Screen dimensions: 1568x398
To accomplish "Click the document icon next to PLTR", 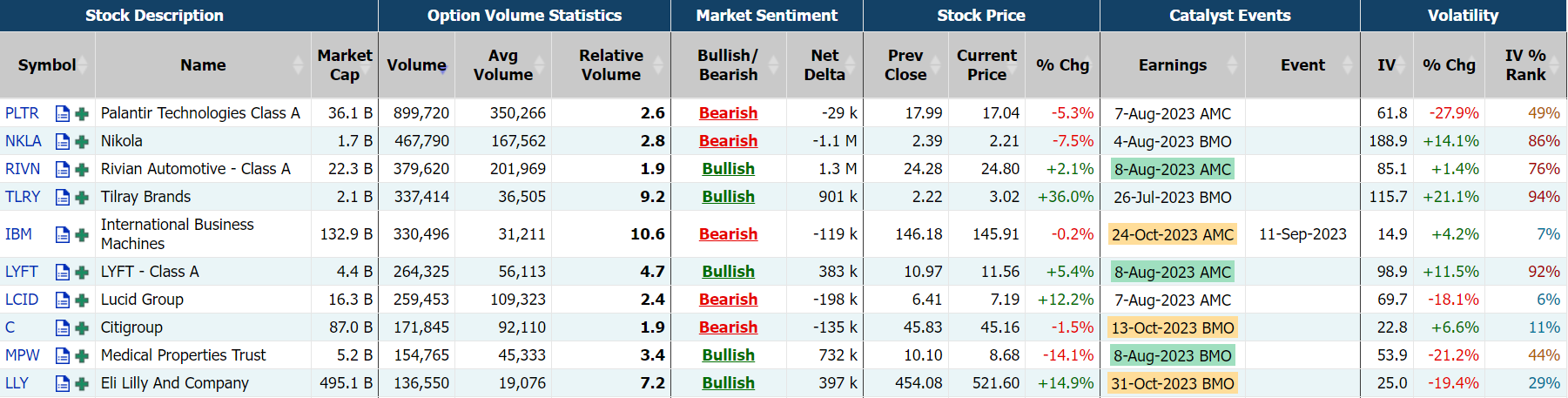I will coord(62,113).
